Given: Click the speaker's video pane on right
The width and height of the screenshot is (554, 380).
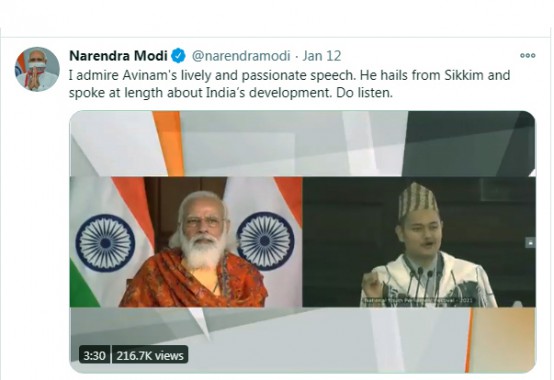Looking at the screenshot, I should [x=419, y=242].
